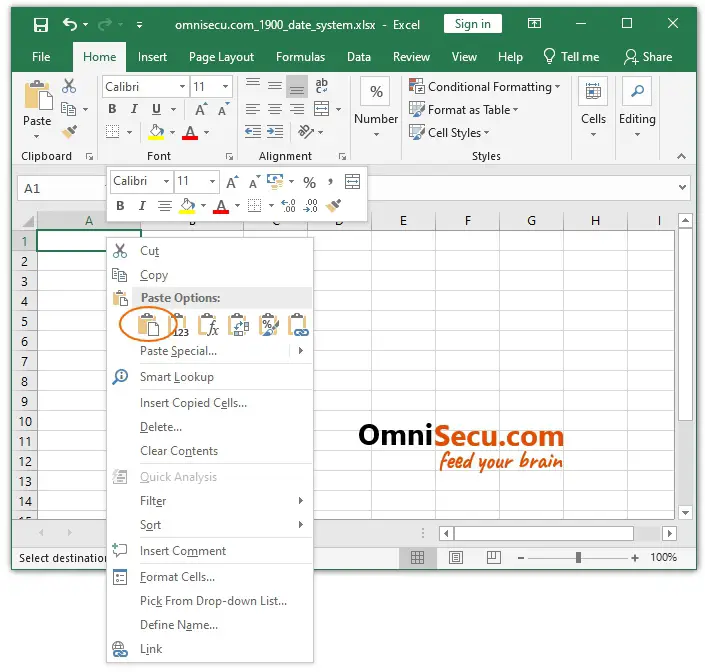Click the ribbon Format Painter brush
Image resolution: width=705 pixels, height=672 pixels.
[70, 132]
